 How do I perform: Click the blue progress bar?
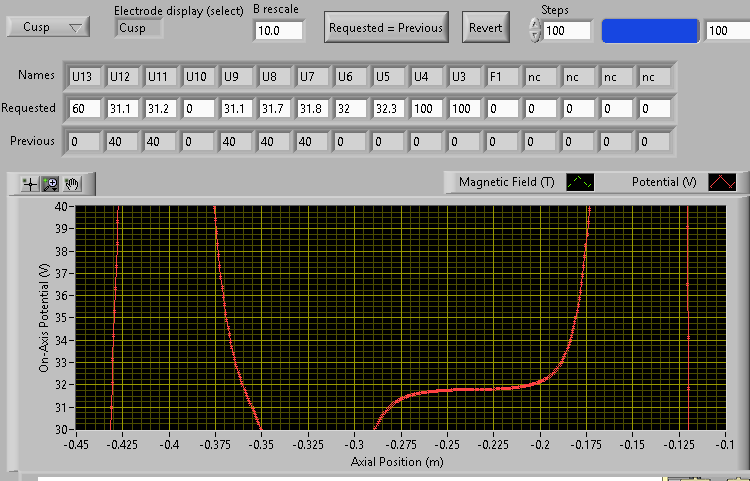[x=650, y=31]
